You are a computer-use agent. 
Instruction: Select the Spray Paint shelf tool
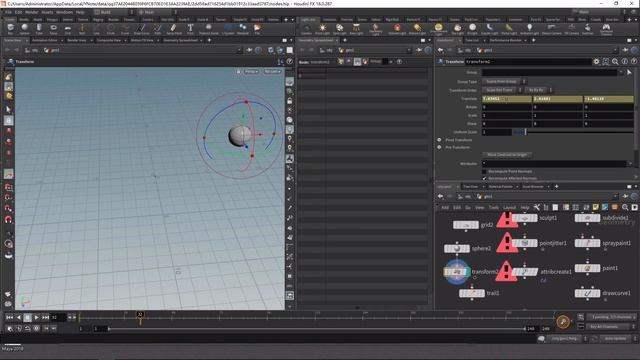[x=173, y=29]
